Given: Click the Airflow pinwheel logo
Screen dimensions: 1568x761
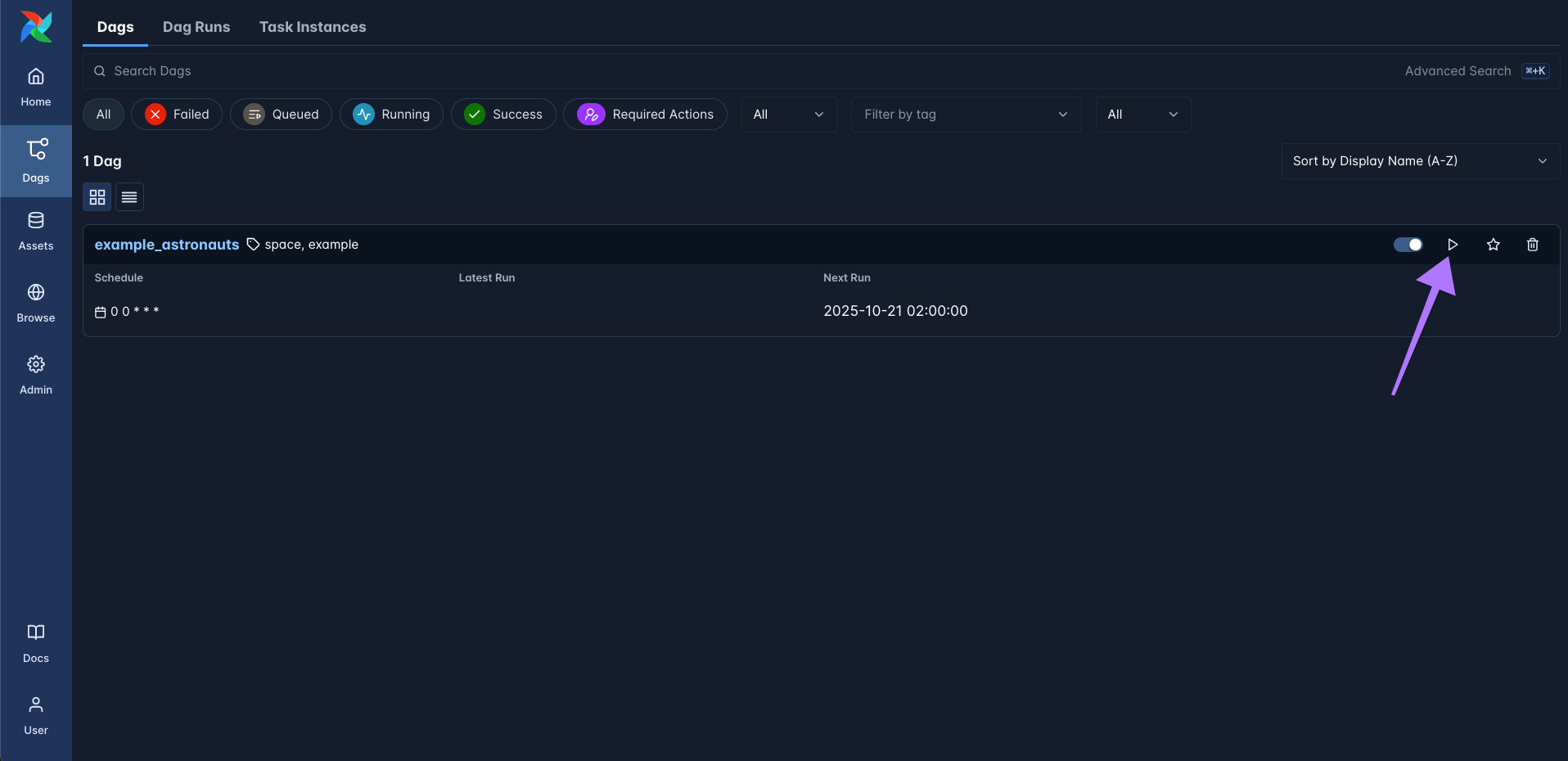Looking at the screenshot, I should pos(36,27).
